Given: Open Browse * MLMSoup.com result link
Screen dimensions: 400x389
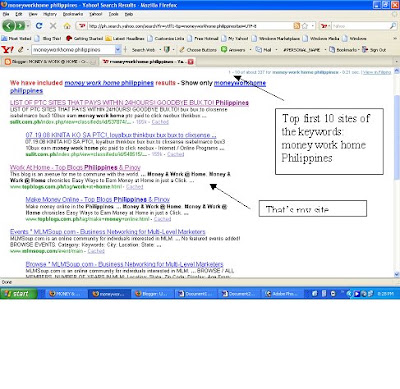Looking at the screenshot, I should click(124, 264).
